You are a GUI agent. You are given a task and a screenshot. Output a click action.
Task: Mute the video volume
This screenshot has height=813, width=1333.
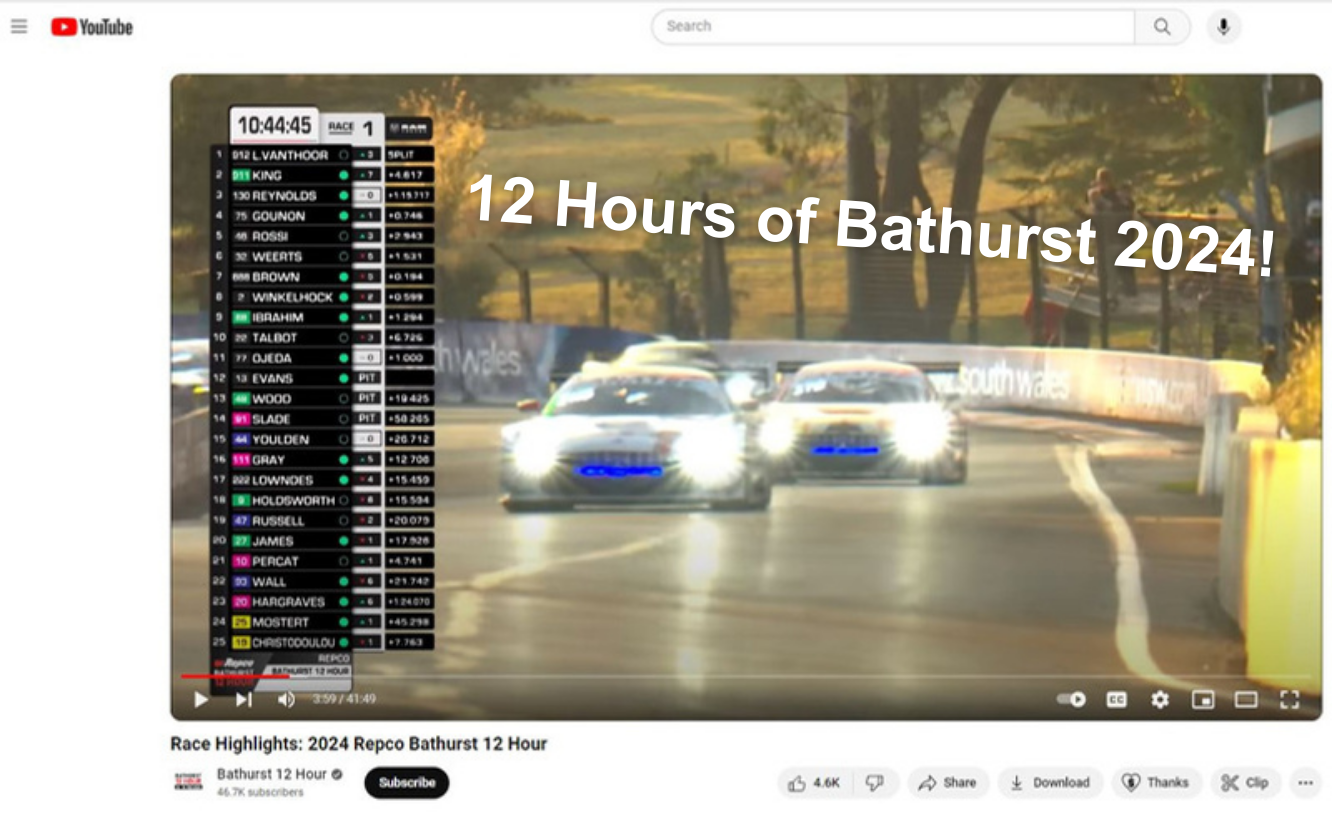pyautogui.click(x=286, y=699)
